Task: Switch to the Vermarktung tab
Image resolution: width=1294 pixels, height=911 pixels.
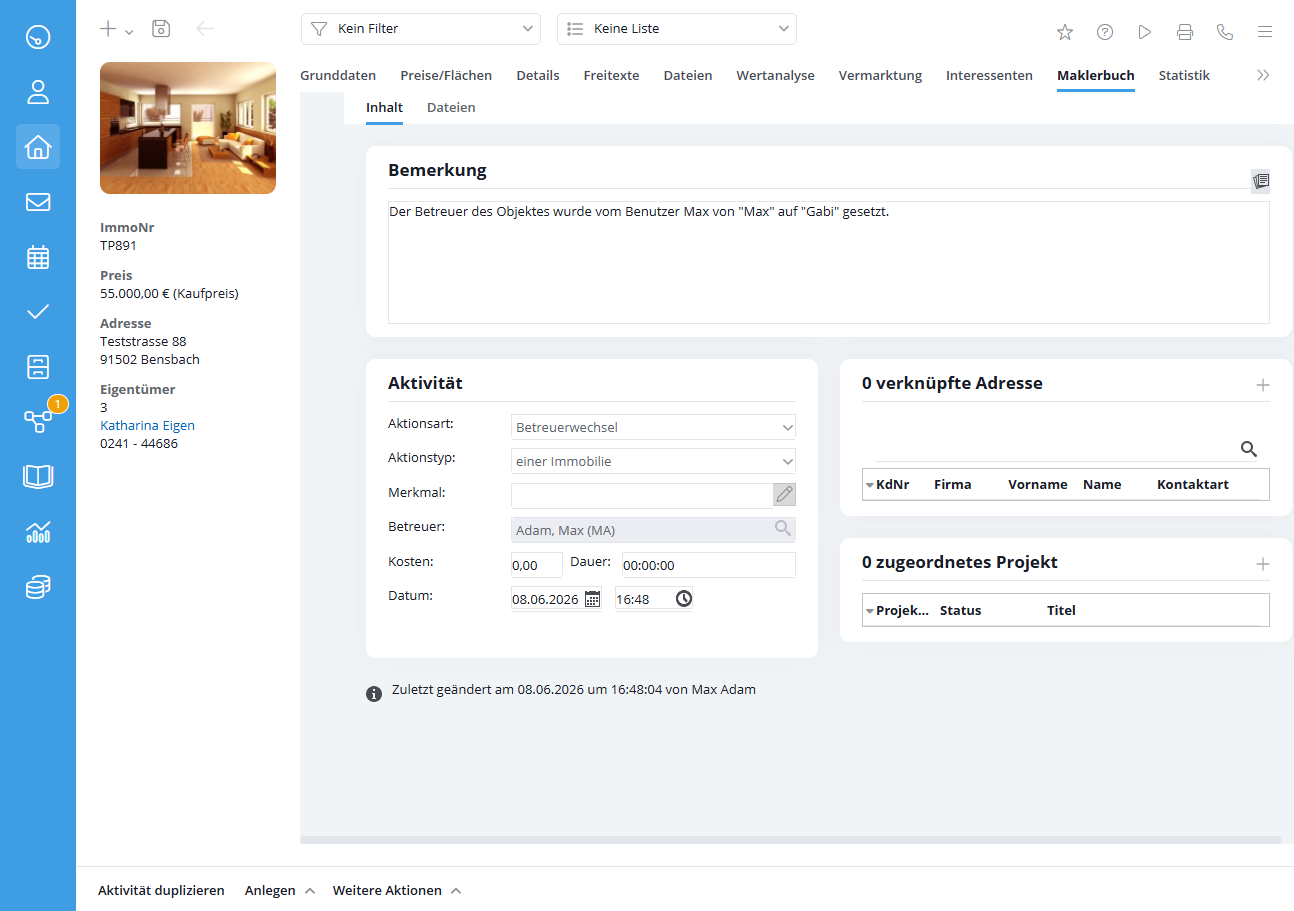Action: point(880,75)
